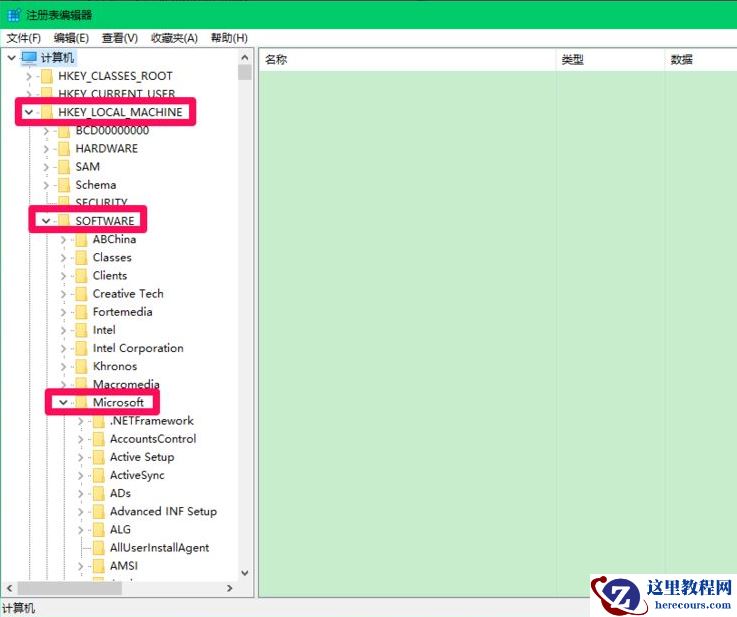
Task: Expand the HKEY_CLASSES_ROOT arrow
Action: pos(29,76)
